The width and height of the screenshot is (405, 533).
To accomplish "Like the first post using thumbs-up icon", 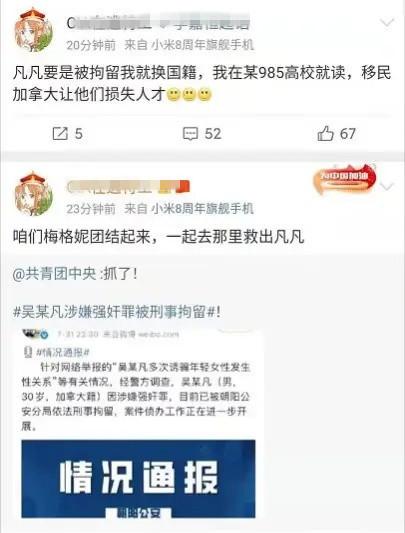I will coord(325,133).
